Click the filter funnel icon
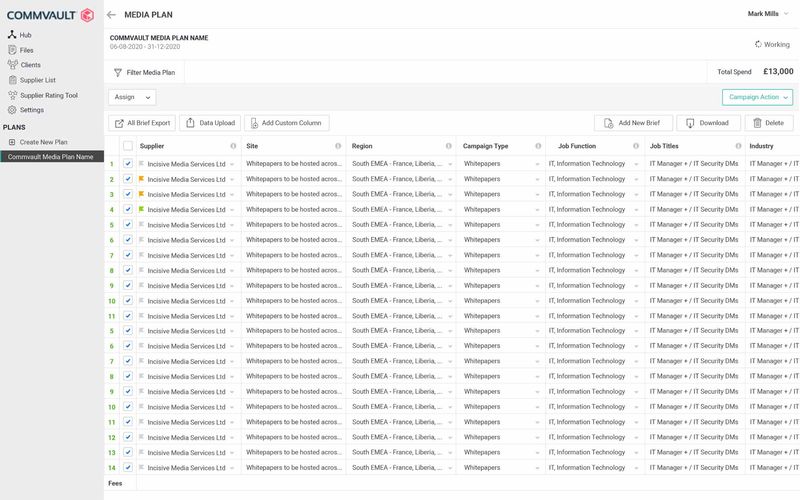The image size is (800, 500). coord(118,72)
